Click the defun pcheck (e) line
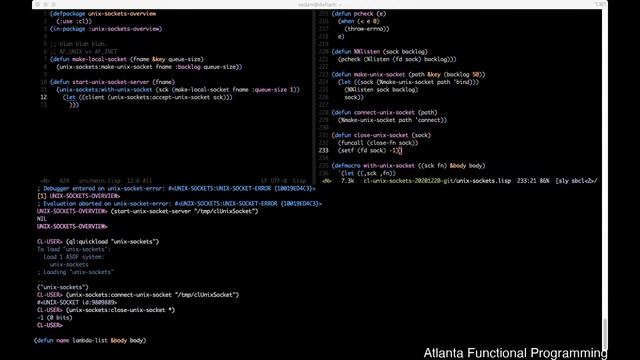 [x=359, y=13]
